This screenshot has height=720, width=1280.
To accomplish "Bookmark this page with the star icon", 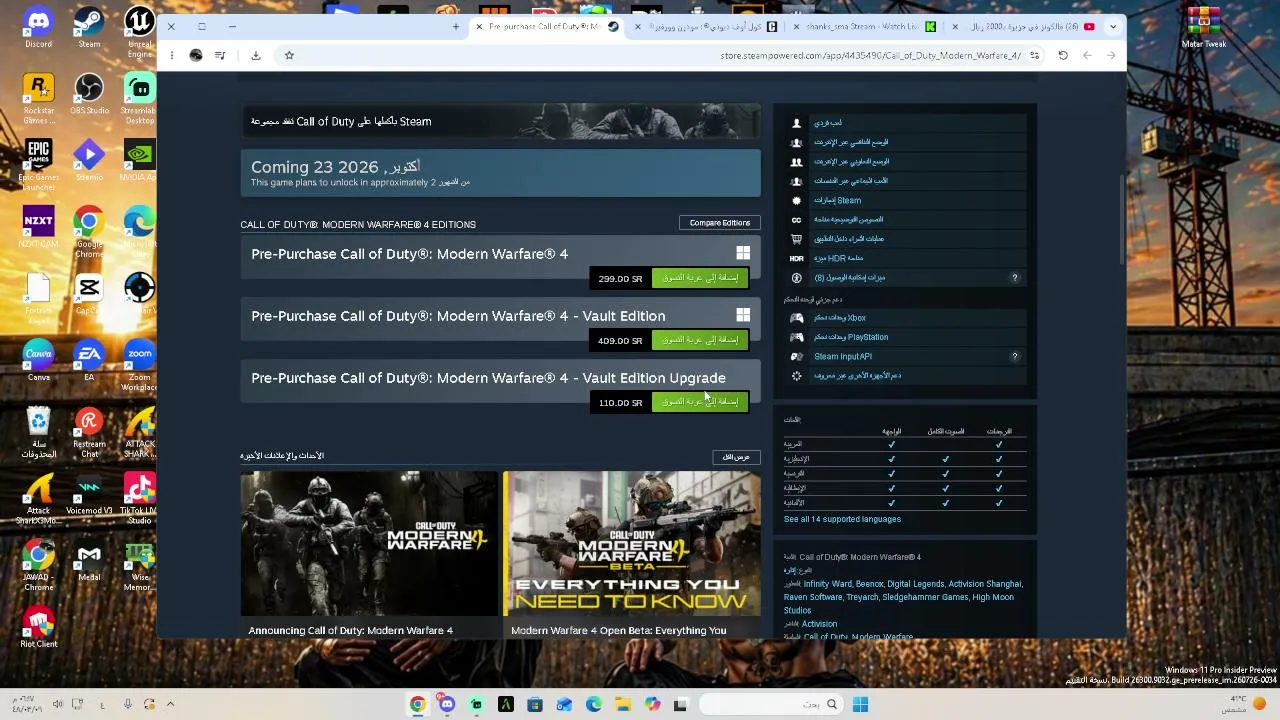I will tap(289, 55).
